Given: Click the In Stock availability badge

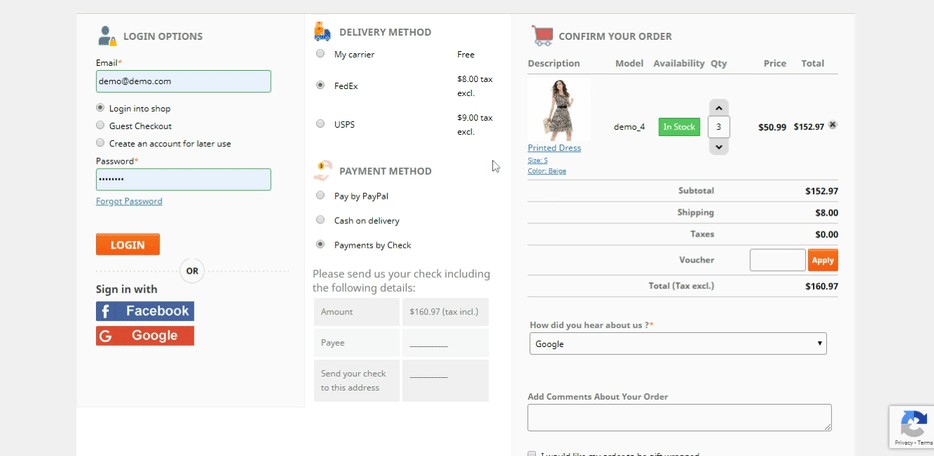Looking at the screenshot, I should click(x=679, y=127).
